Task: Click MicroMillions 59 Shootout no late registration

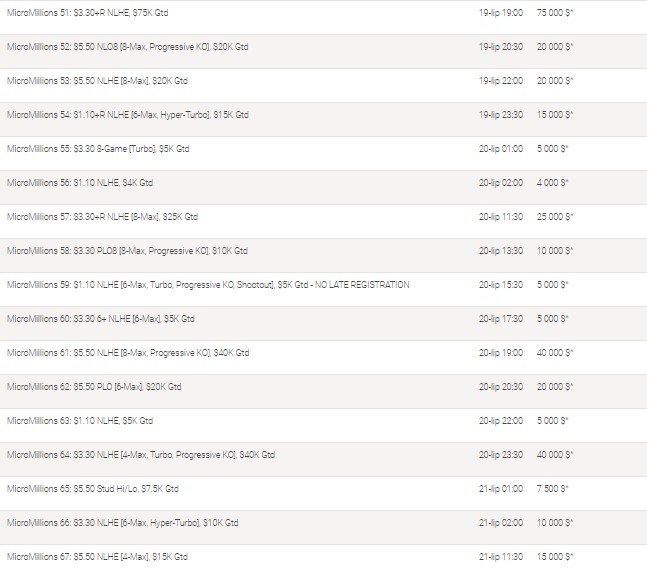Action: click(207, 285)
